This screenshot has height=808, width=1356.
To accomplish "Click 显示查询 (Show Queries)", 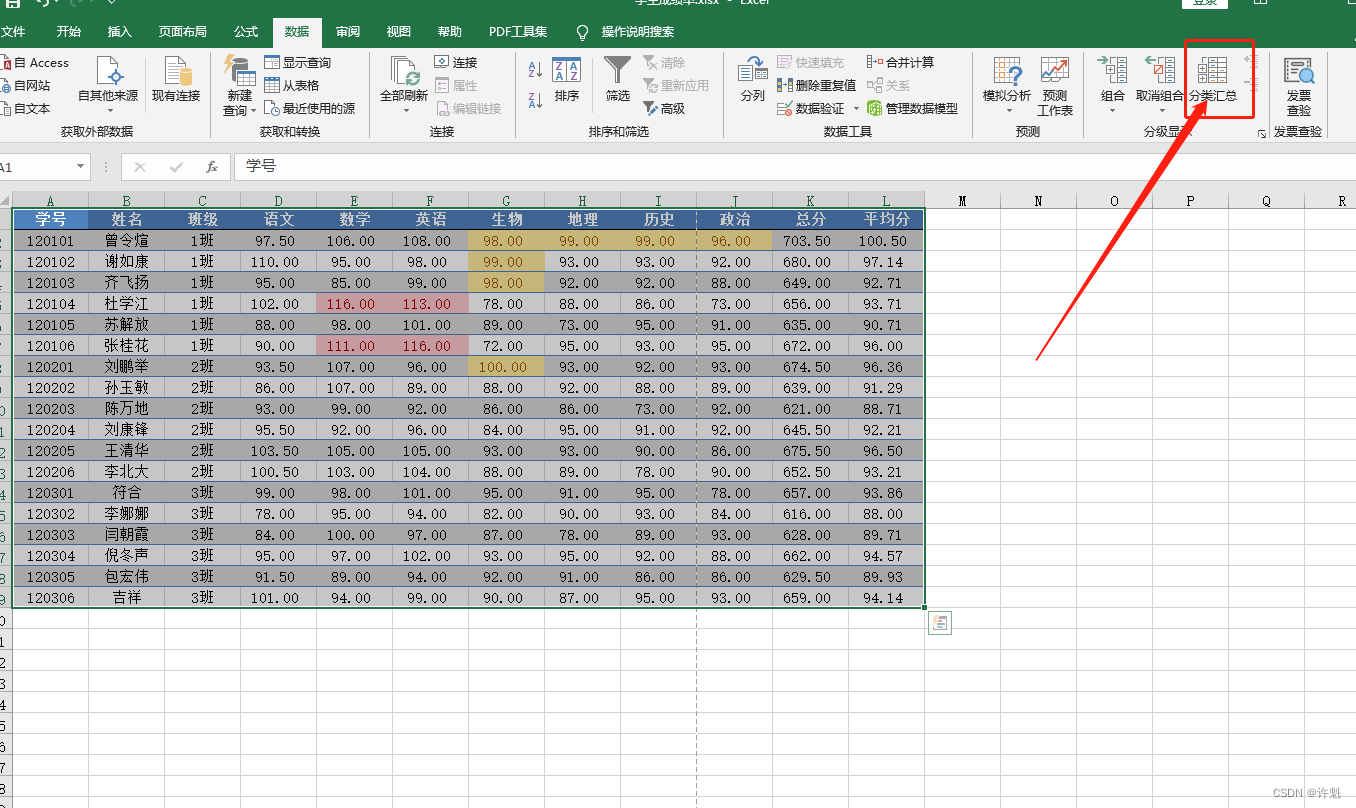I will click(x=297, y=62).
